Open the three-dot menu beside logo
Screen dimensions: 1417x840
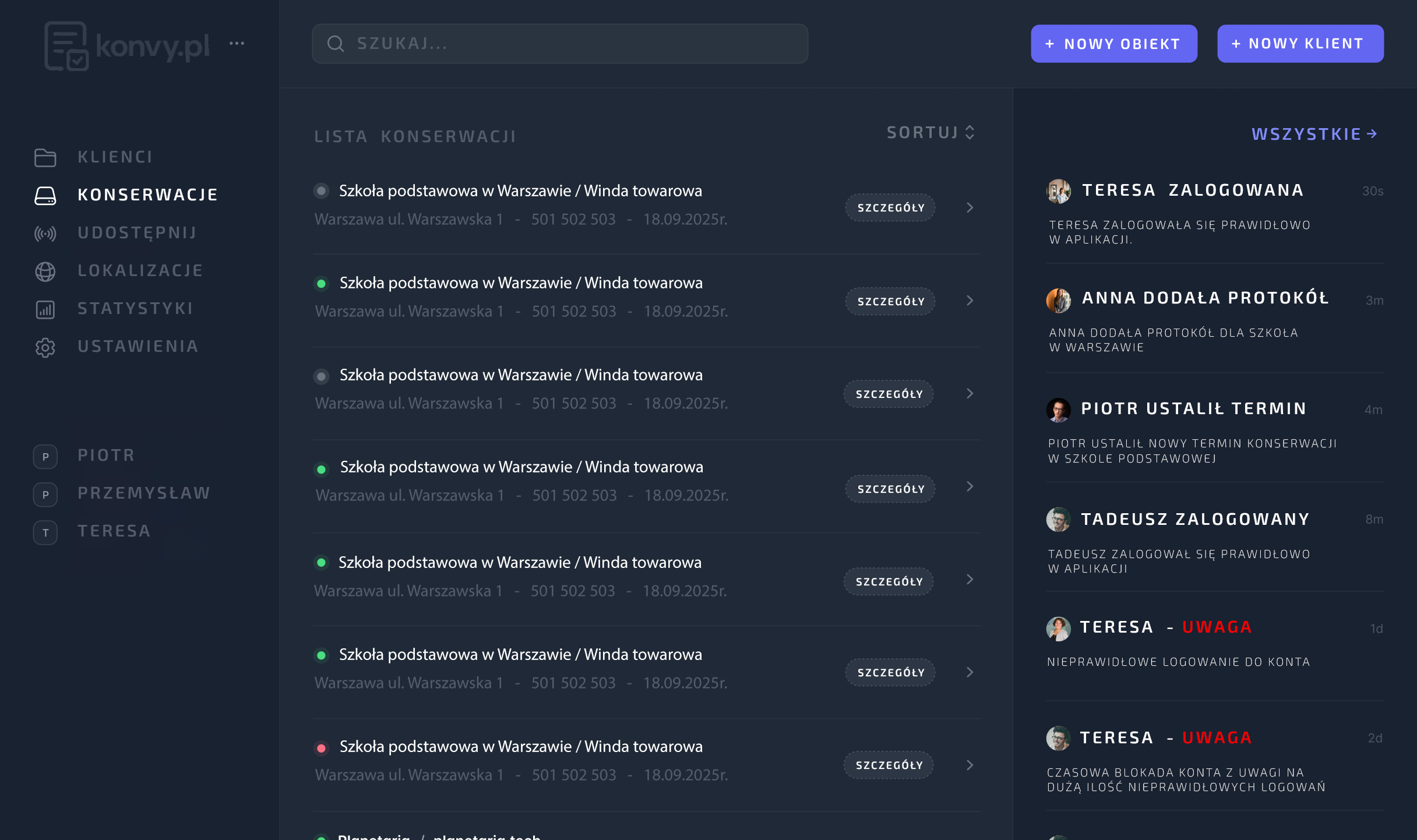click(x=237, y=43)
